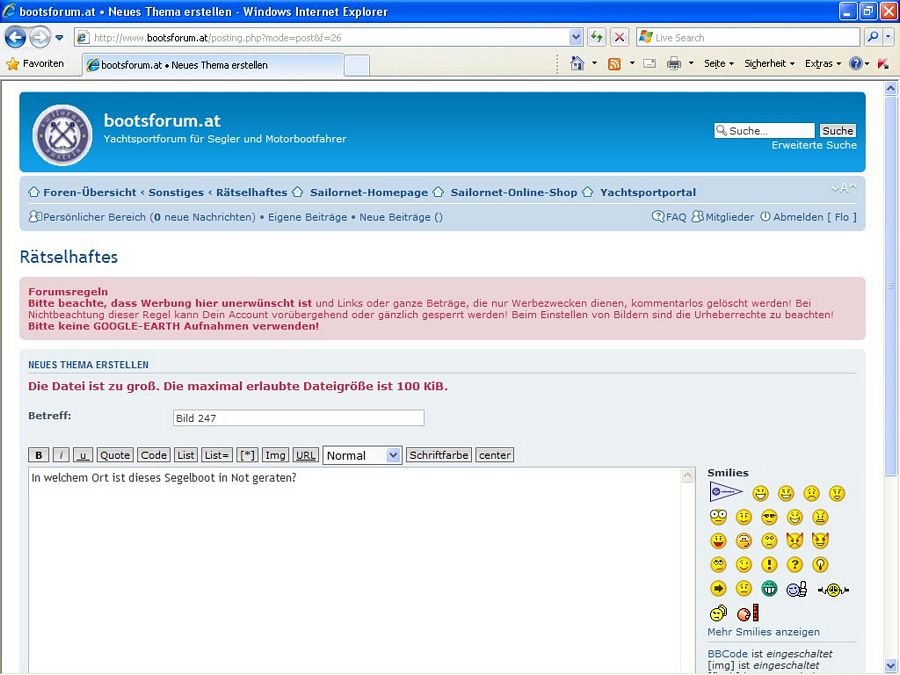900x675 pixels.
Task: Click the IE Home icon
Action: [x=577, y=64]
